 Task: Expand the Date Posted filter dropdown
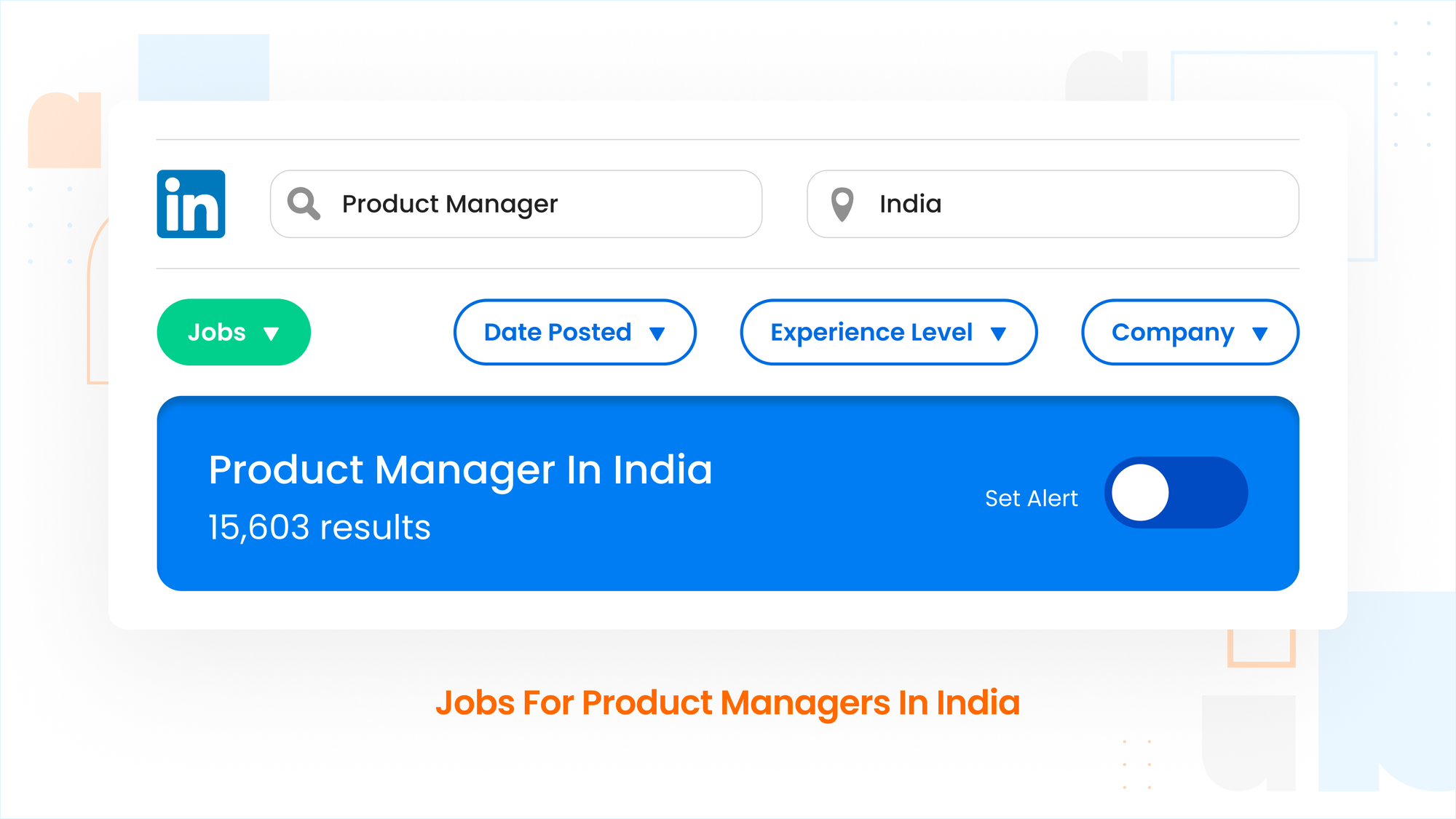[575, 331]
